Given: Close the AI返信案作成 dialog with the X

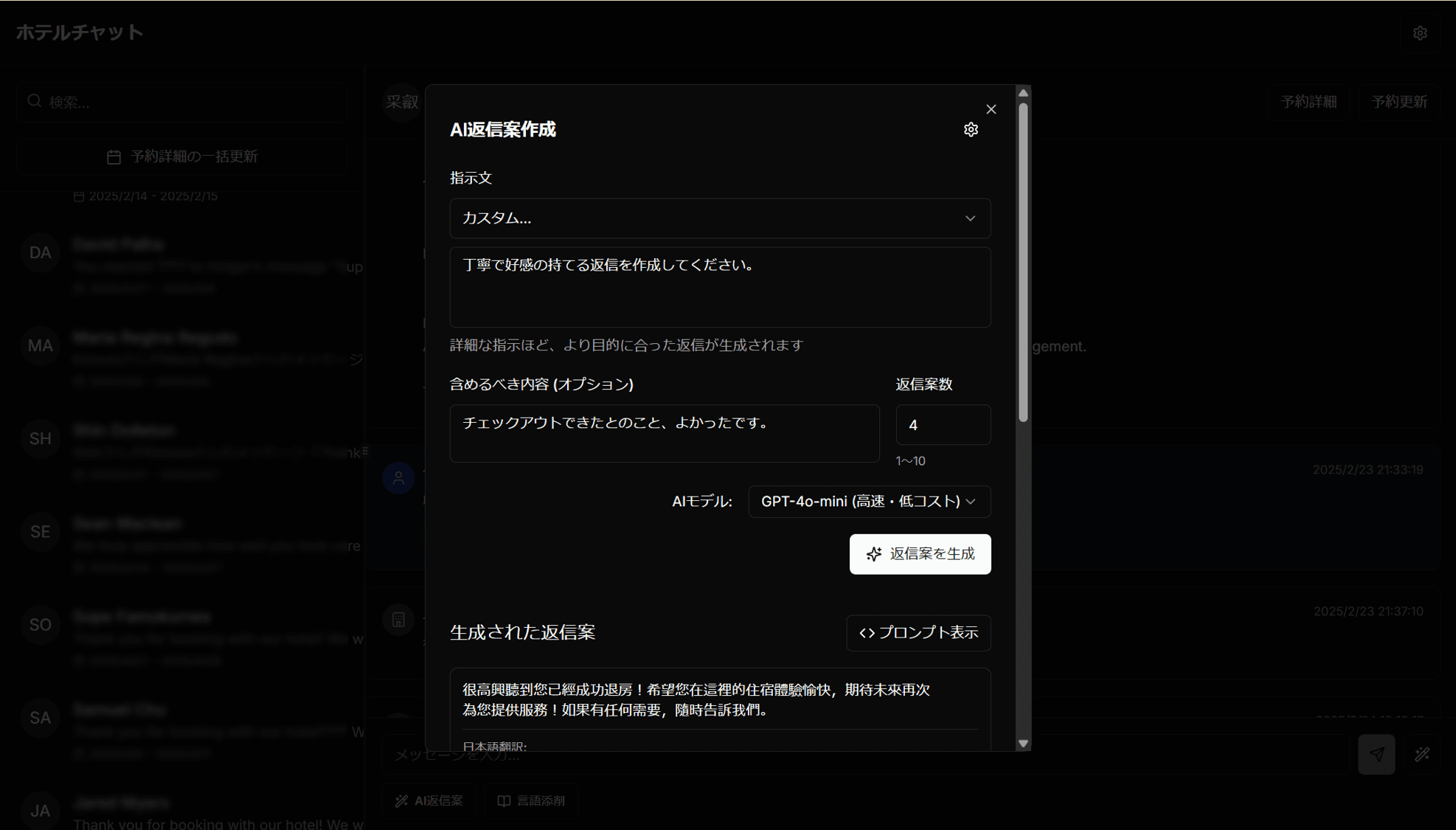Looking at the screenshot, I should click(991, 108).
